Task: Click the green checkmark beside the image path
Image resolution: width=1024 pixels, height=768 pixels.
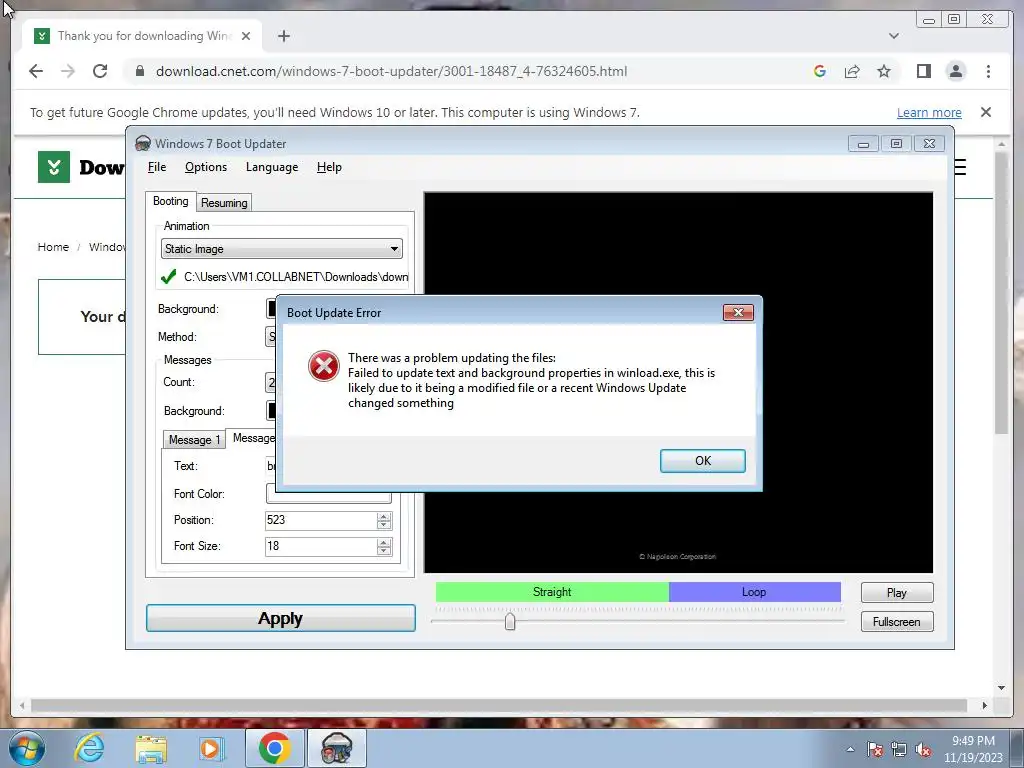Action: pos(168,277)
